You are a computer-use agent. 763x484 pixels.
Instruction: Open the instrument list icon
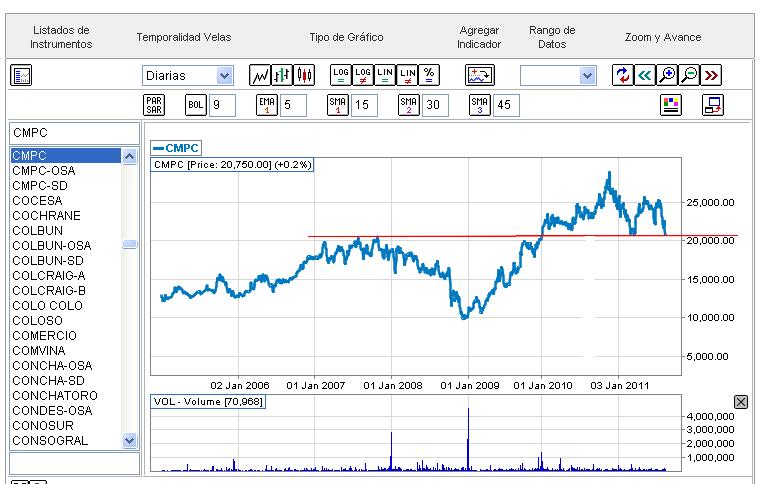tap(22, 75)
